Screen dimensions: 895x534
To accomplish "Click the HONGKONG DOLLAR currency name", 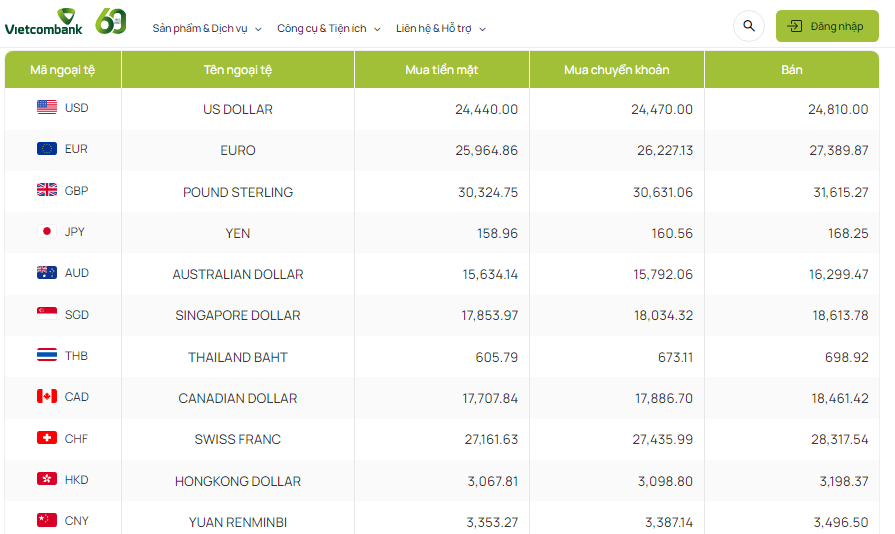I will [238, 481].
